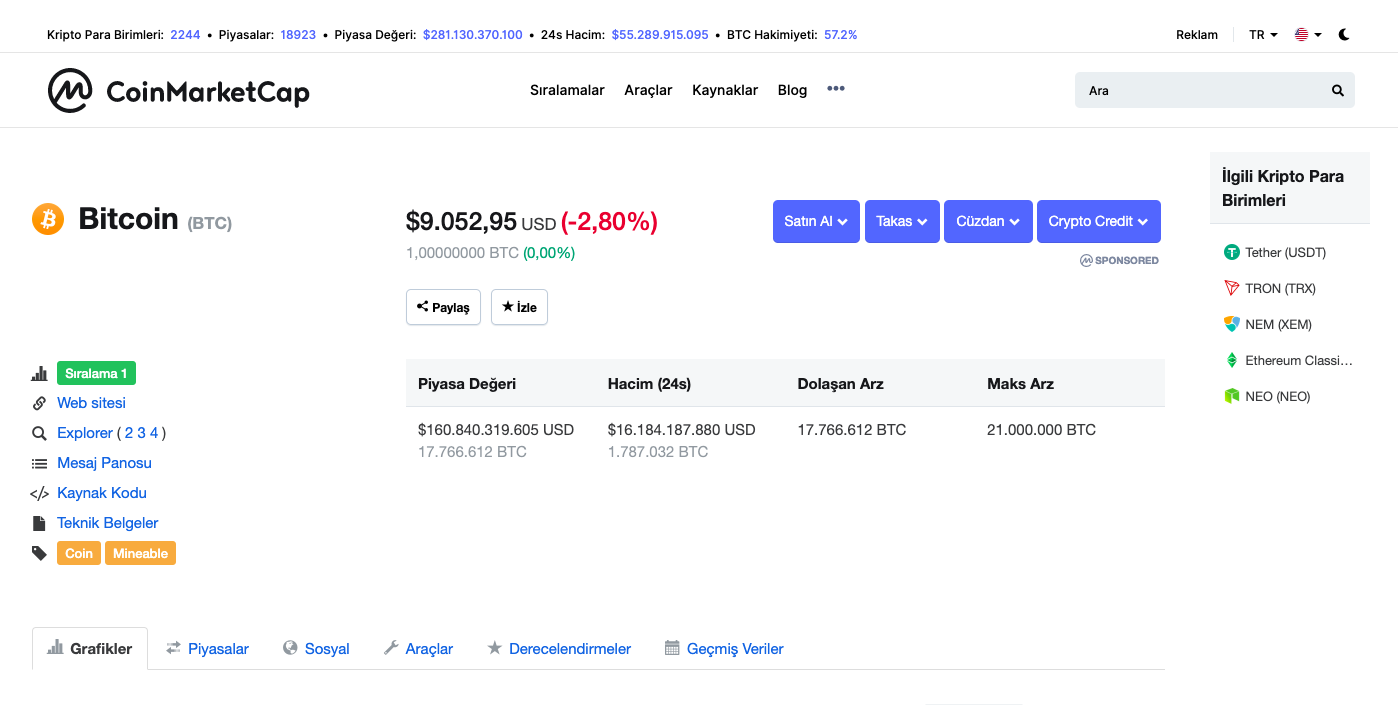Click Piyasa Değeri value $281.130.370.100

473,34
